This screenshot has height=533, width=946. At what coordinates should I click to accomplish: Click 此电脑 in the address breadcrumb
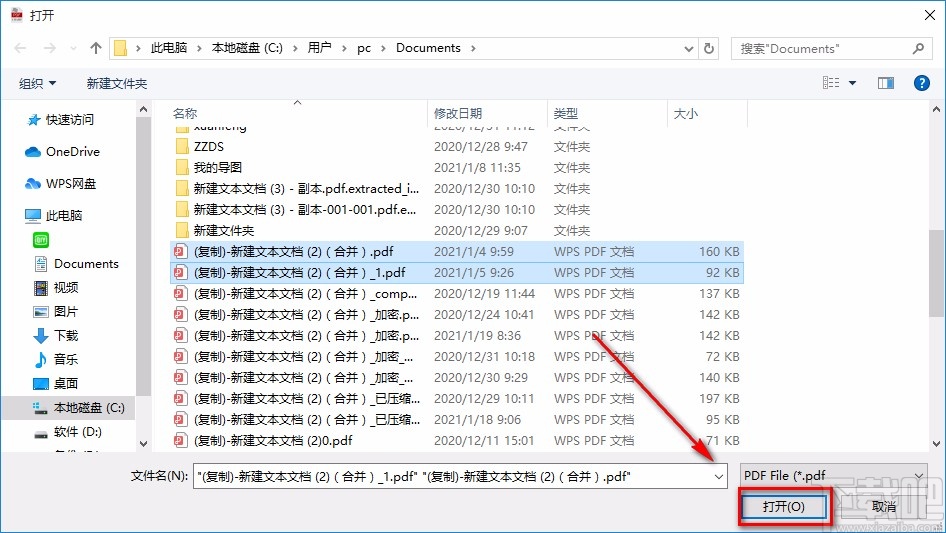point(169,48)
